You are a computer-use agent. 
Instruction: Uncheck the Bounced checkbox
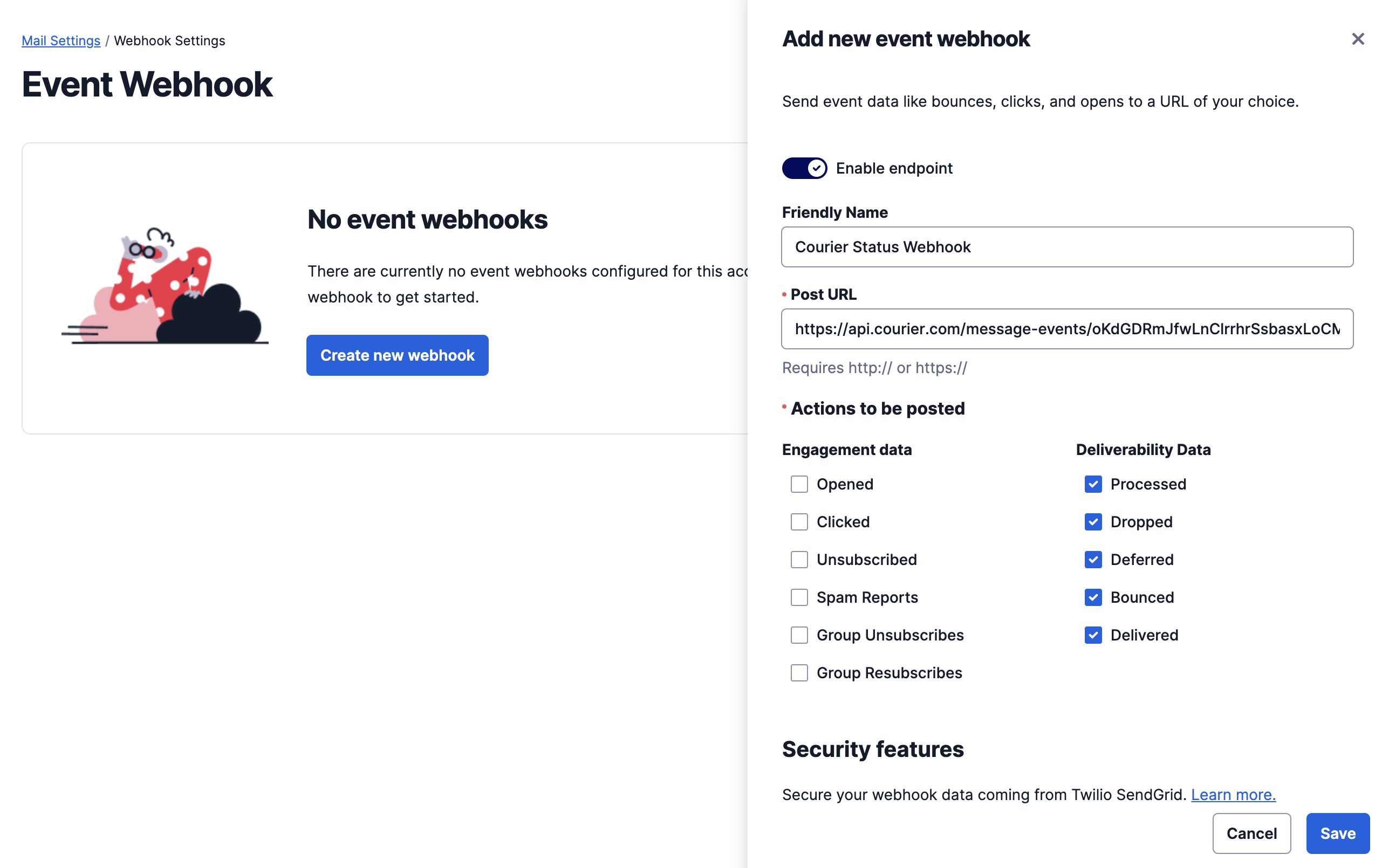click(1093, 597)
